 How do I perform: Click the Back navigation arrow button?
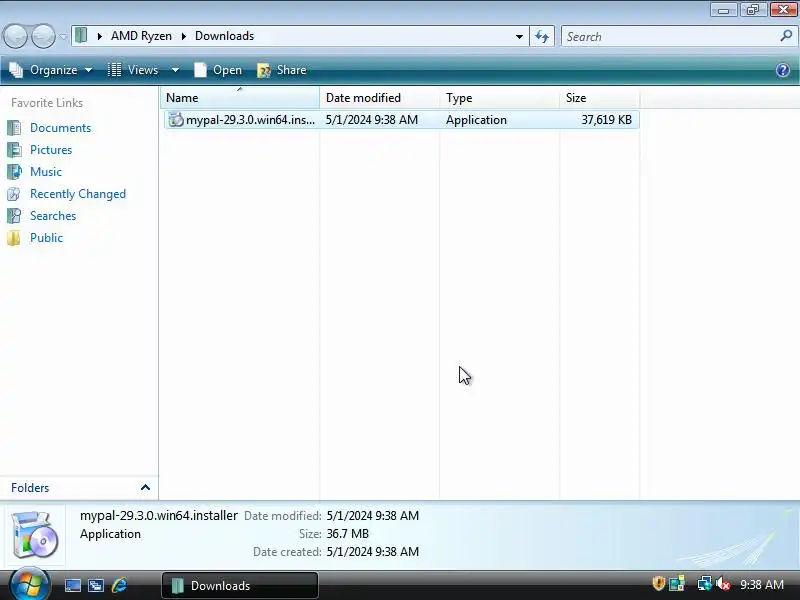15,36
